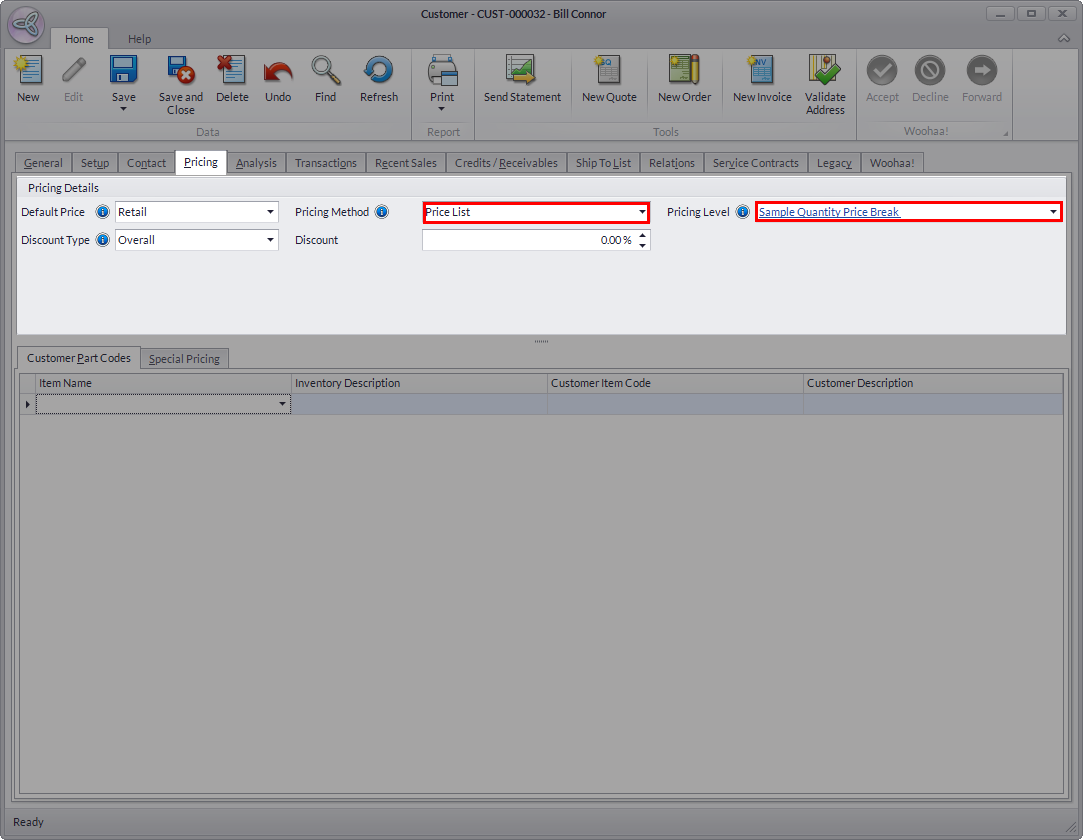Switch to the Special Pricing tab
Screen dimensions: 1083x840
(x=185, y=359)
